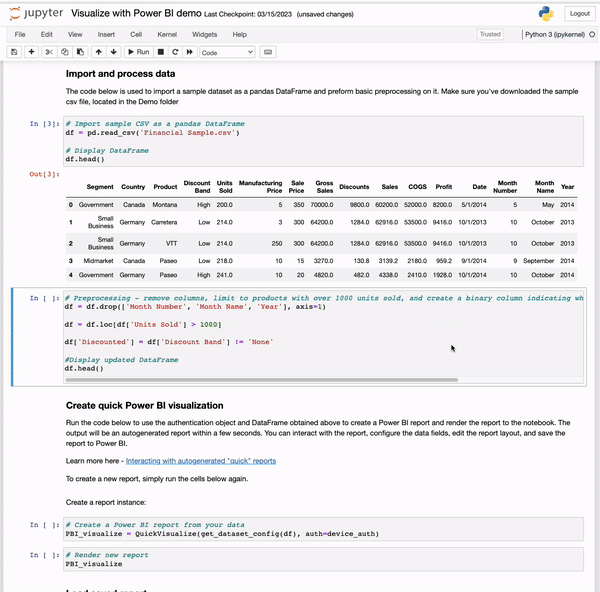The height and width of the screenshot is (592, 600).
Task: Click the September month name cell
Action: (538, 261)
